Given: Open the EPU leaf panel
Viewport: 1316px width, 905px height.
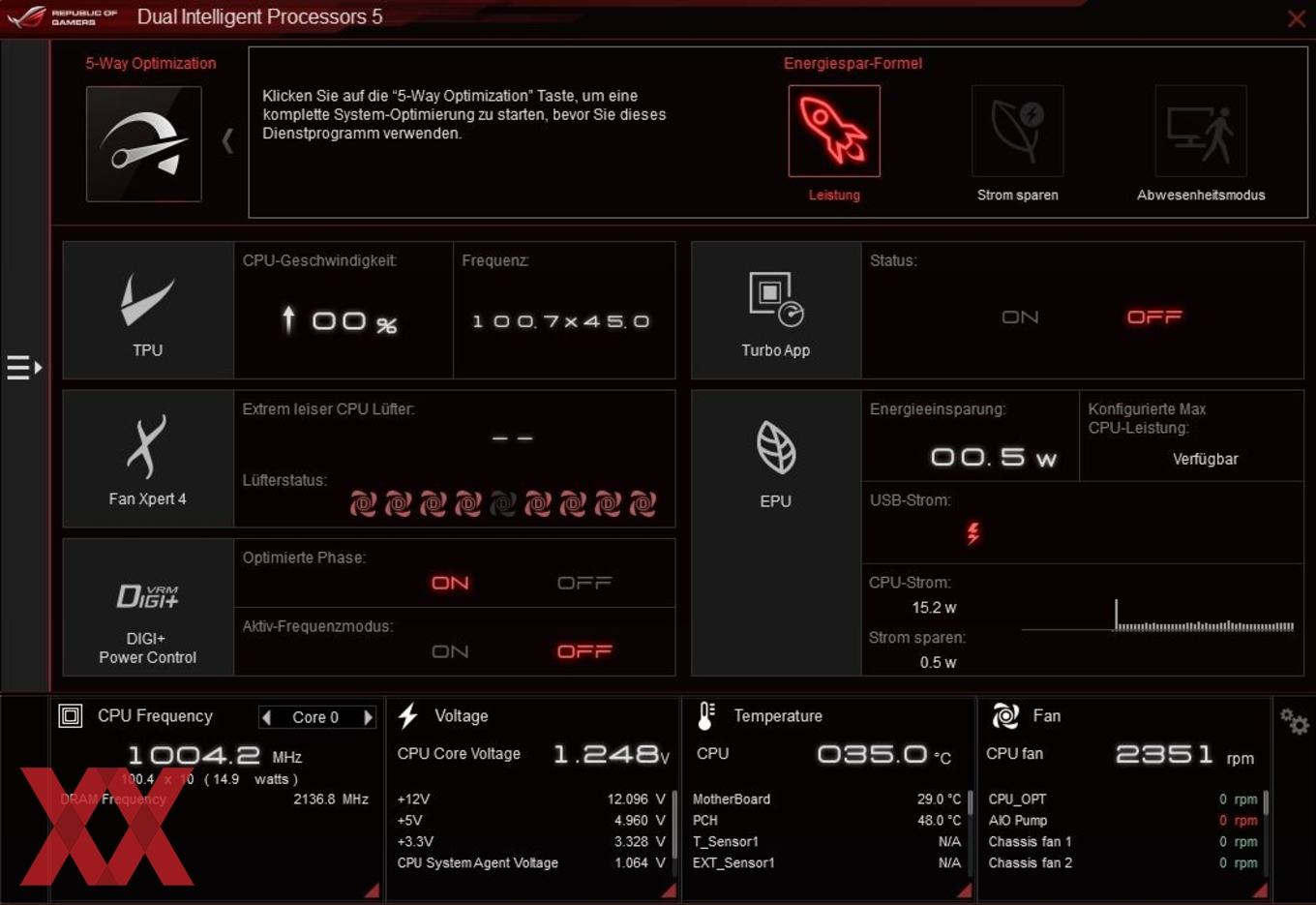Looking at the screenshot, I should point(776,532).
